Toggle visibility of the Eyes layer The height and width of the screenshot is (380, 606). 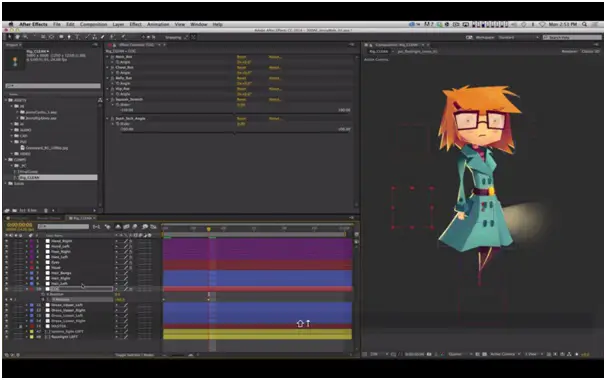coord(7,262)
